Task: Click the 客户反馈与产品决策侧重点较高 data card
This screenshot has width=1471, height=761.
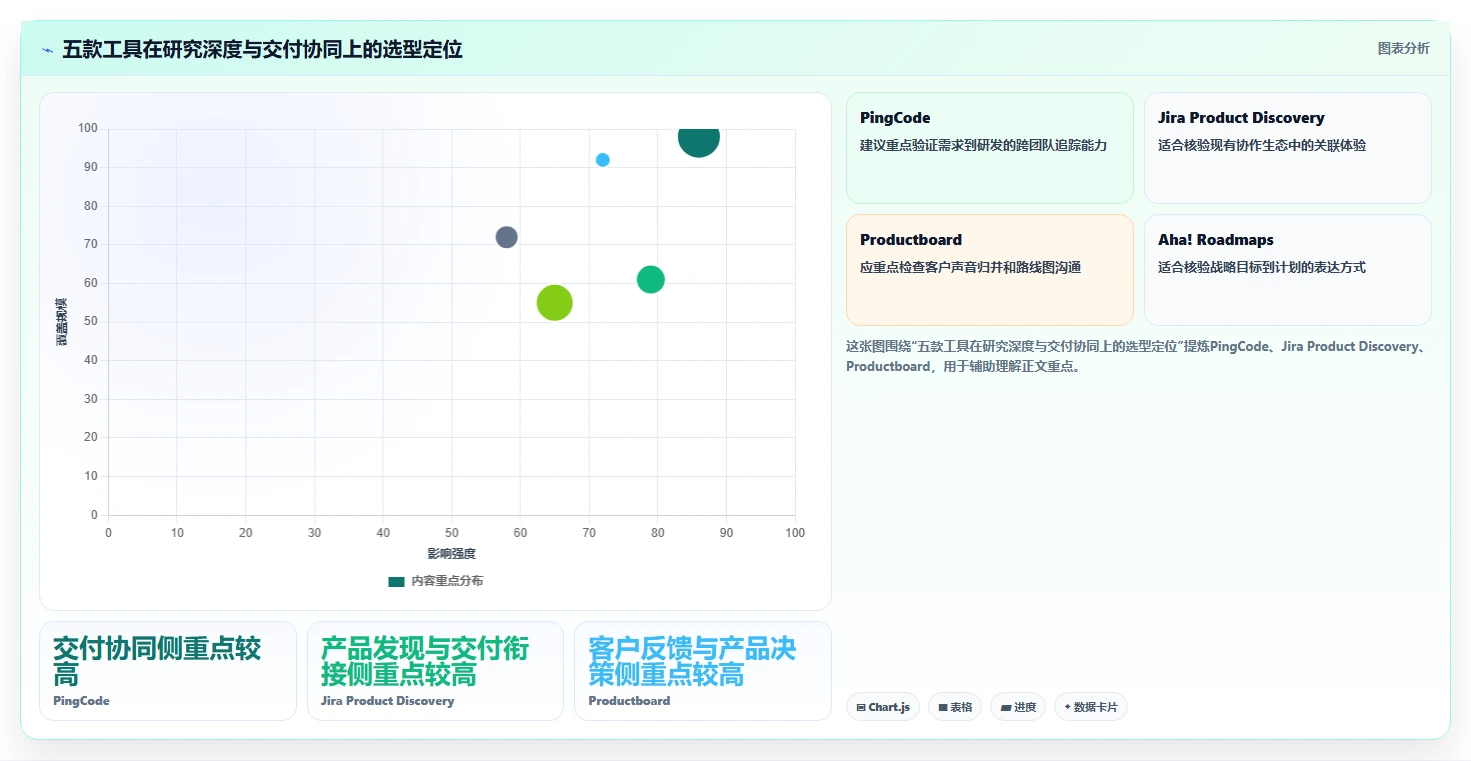Action: [x=703, y=671]
